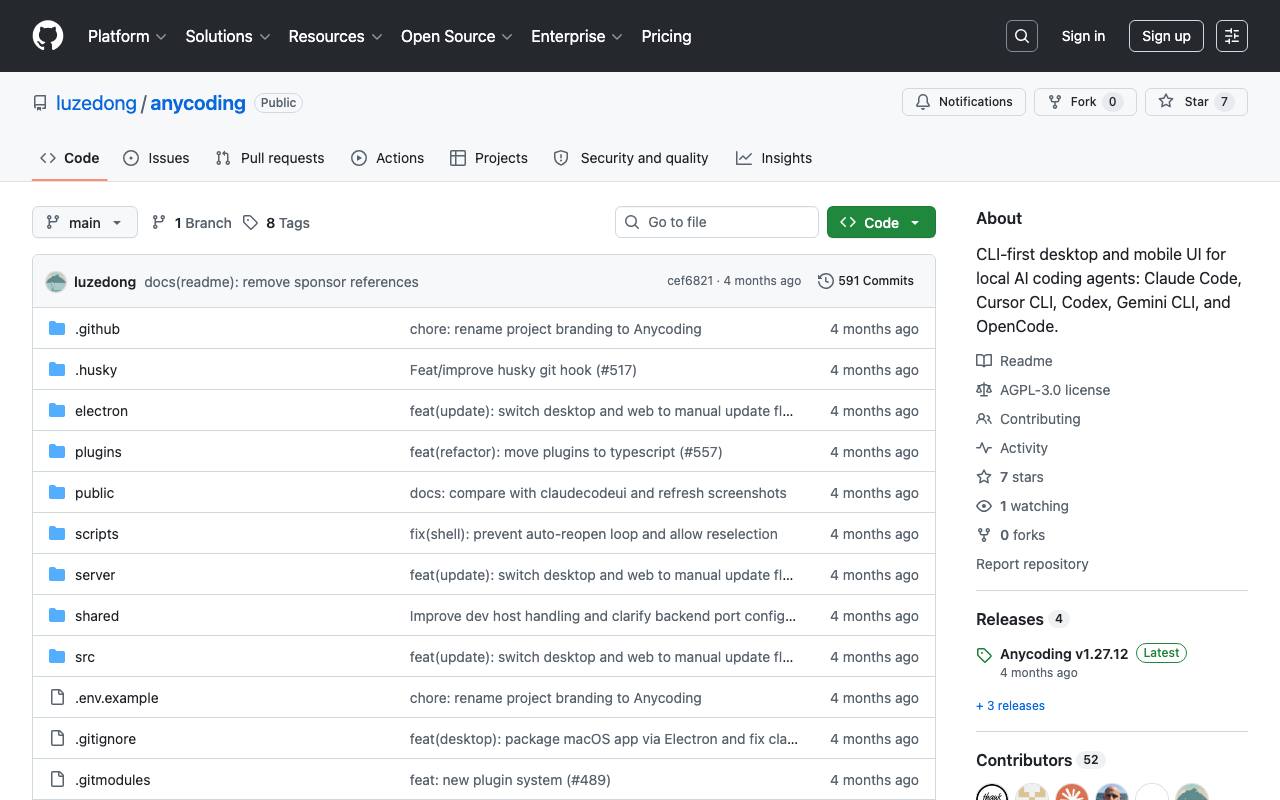This screenshot has width=1280, height=800.
Task: Click the star icon beside 7 stars
Action: 984,477
